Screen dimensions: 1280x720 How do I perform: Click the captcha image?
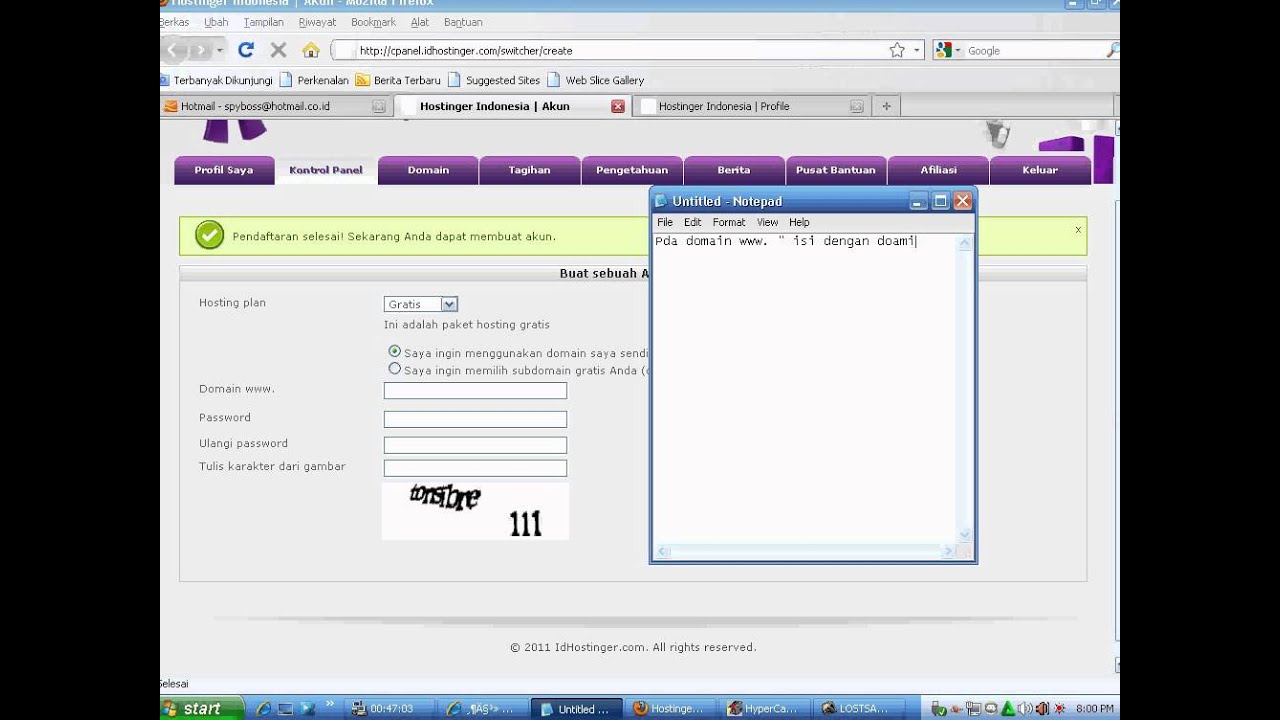pyautogui.click(x=475, y=511)
